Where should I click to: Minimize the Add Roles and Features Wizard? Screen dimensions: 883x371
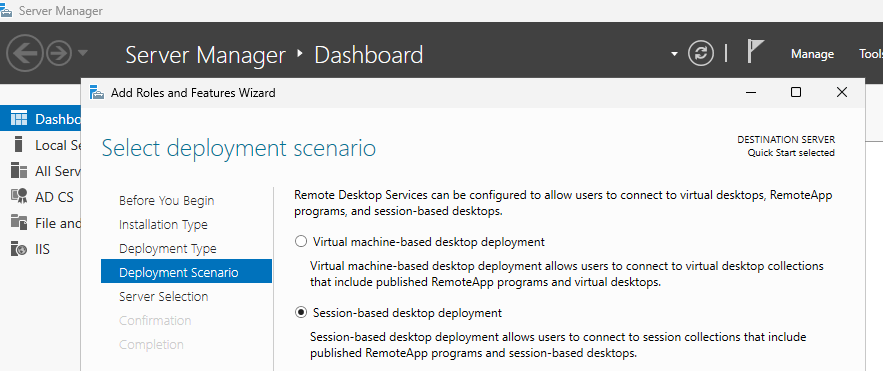(751, 92)
